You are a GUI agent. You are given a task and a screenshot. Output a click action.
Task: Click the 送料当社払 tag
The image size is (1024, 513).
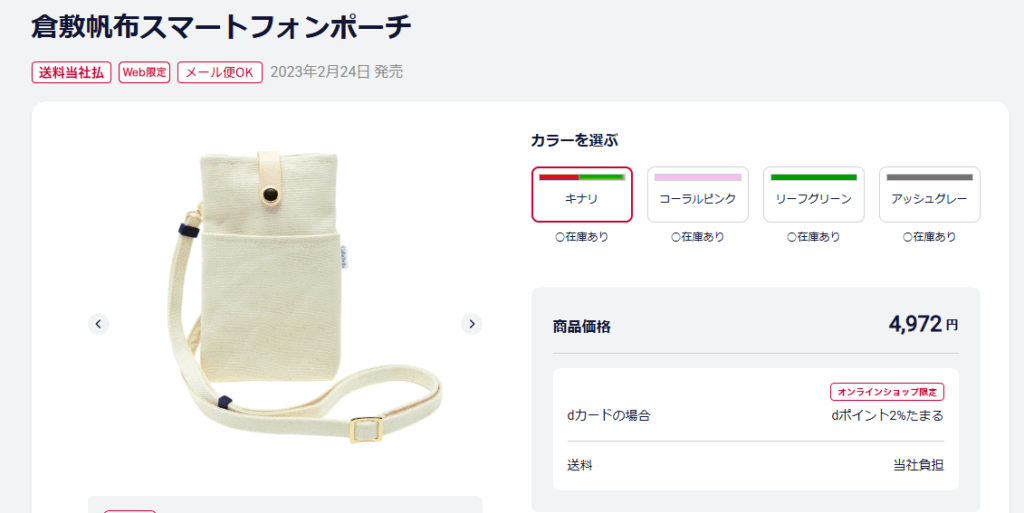[71, 72]
